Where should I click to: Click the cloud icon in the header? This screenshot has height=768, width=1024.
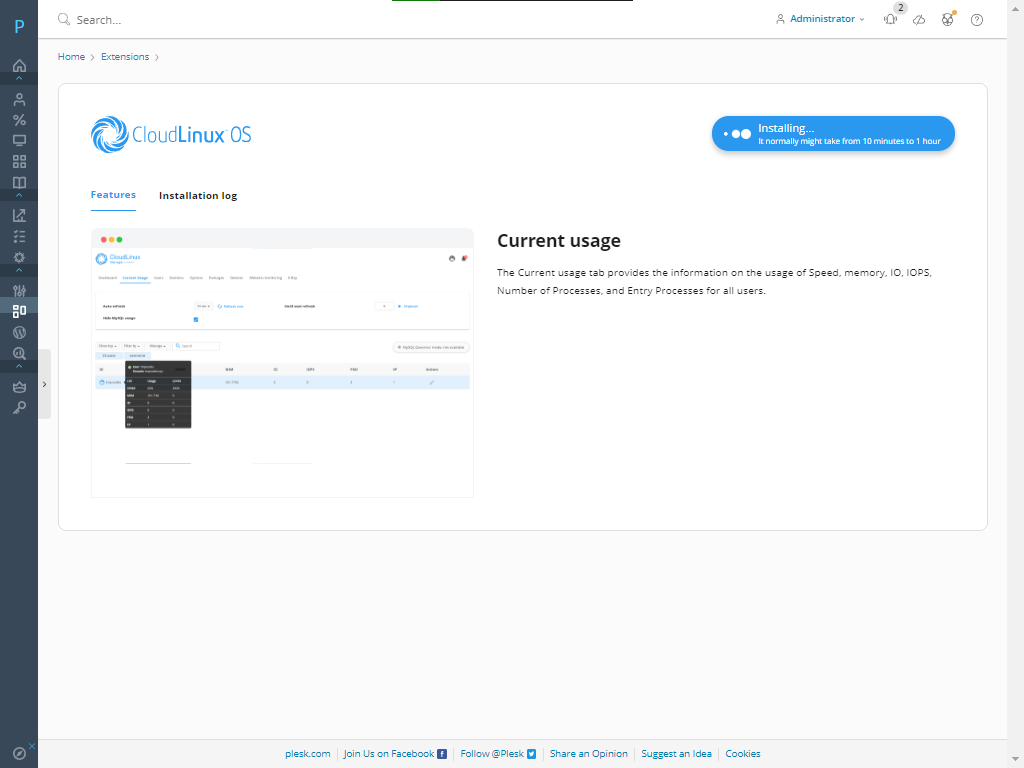click(919, 19)
